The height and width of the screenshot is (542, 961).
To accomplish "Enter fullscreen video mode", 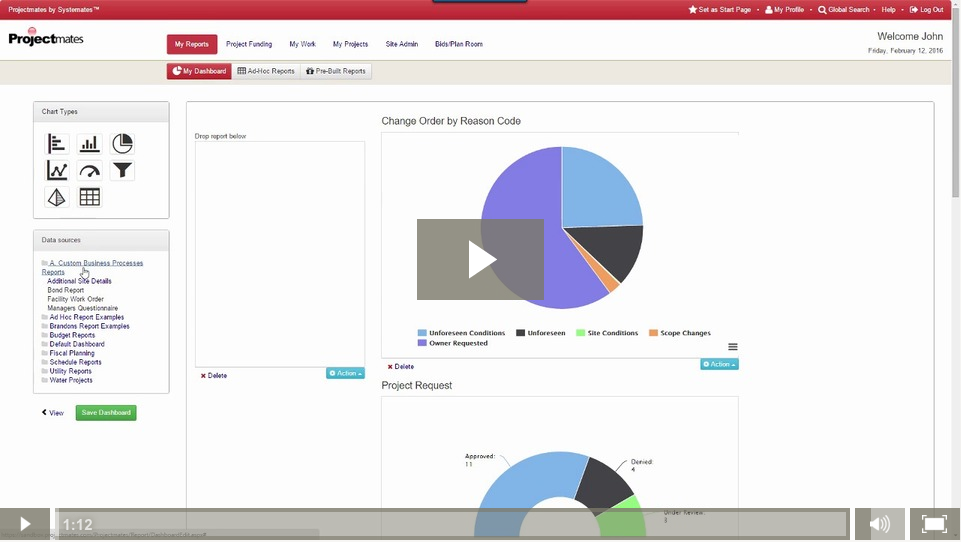I will (x=935, y=524).
